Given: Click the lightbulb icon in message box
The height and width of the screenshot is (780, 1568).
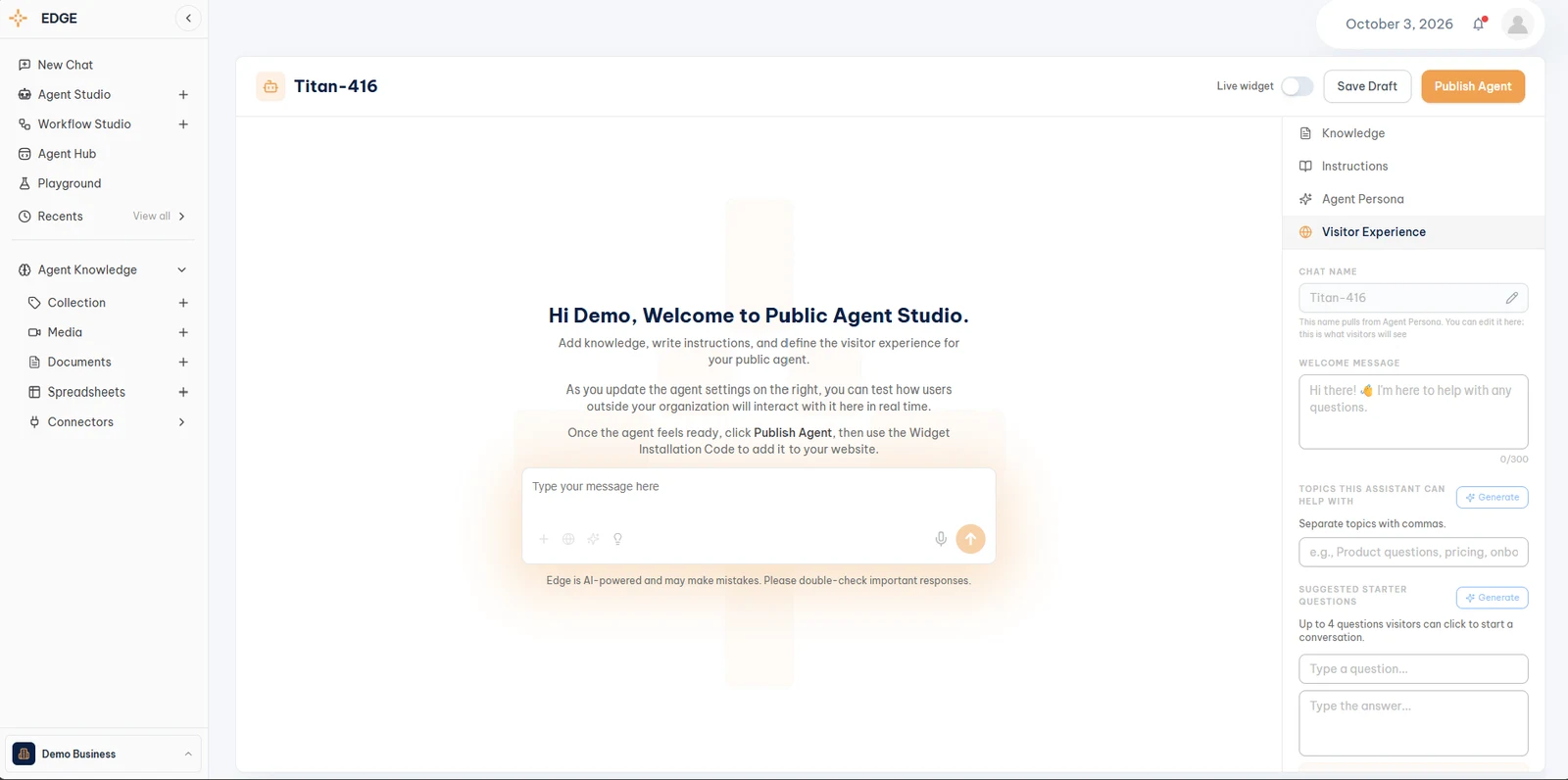Looking at the screenshot, I should click(x=617, y=539).
